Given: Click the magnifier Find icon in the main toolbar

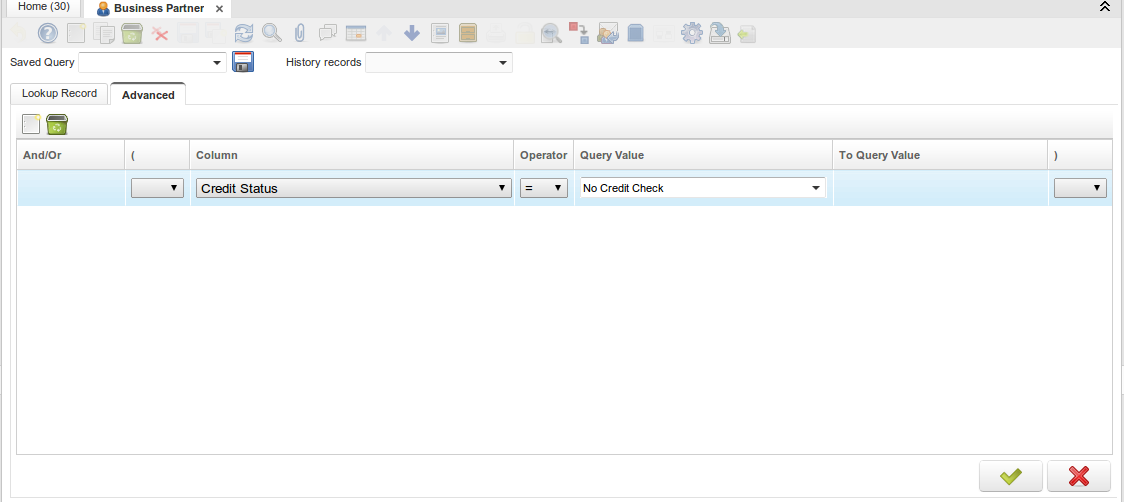Looking at the screenshot, I should tap(271, 33).
